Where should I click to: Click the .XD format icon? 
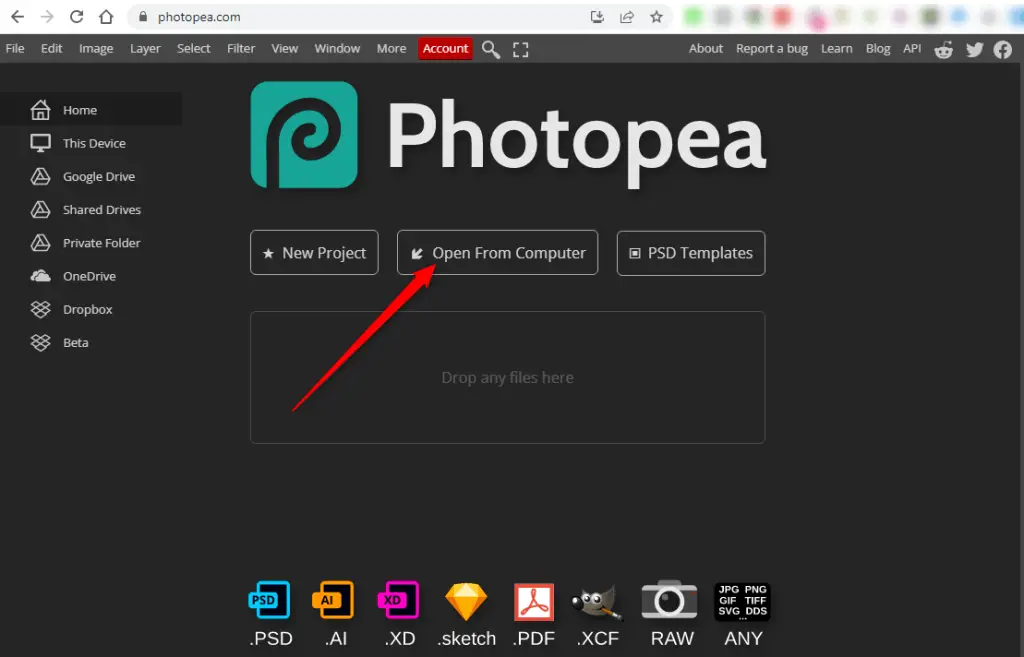(x=398, y=600)
